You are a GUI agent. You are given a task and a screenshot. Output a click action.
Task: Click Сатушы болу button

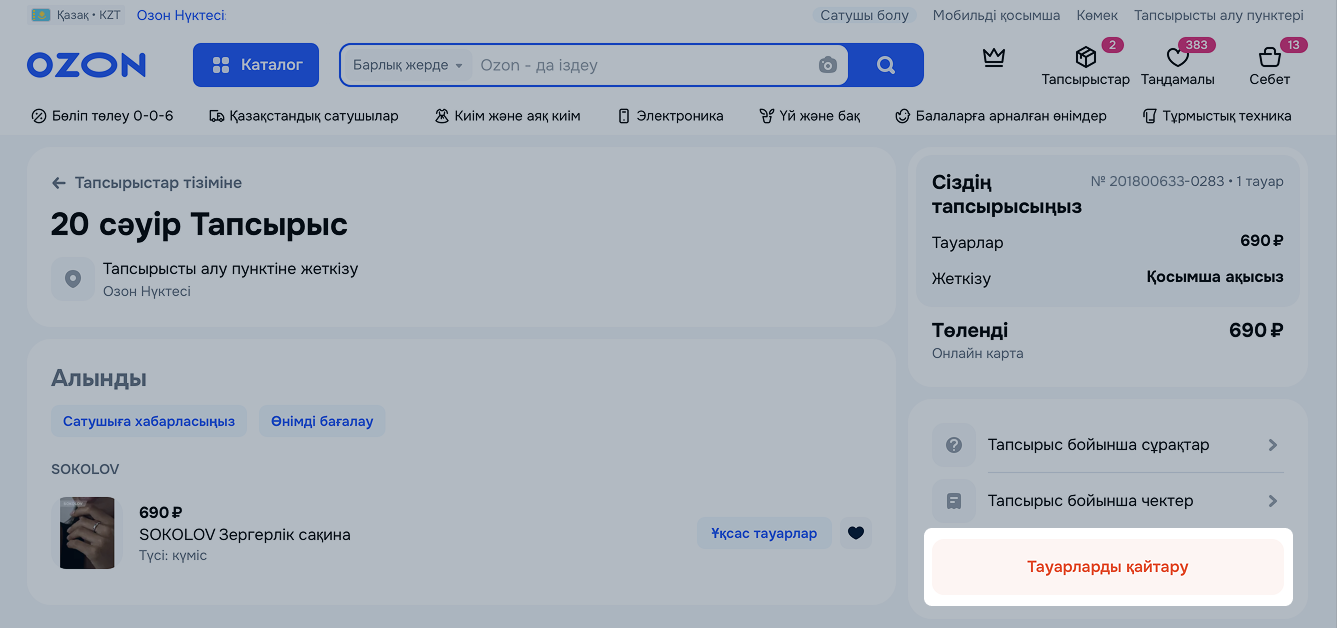[865, 15]
